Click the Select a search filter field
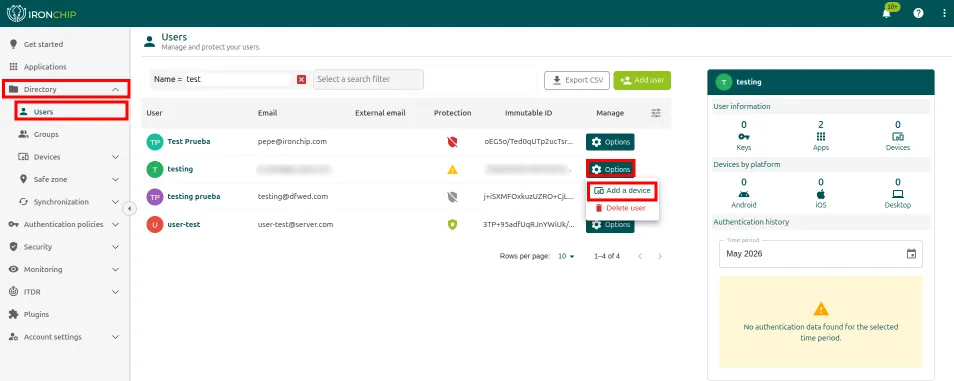Screen dimensions: 954x381 (x=368, y=79)
